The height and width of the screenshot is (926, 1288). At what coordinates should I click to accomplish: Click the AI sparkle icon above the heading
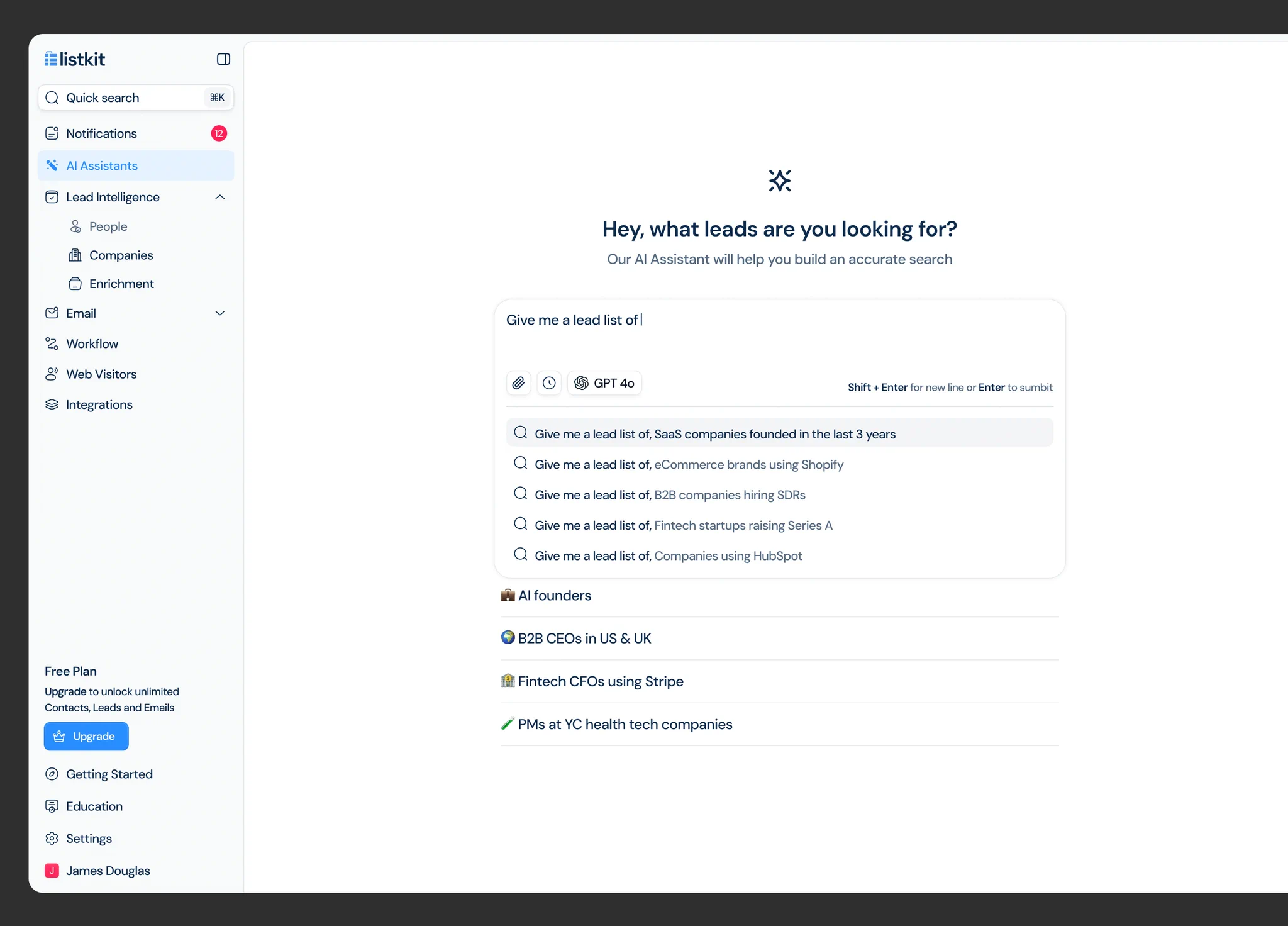point(780,181)
